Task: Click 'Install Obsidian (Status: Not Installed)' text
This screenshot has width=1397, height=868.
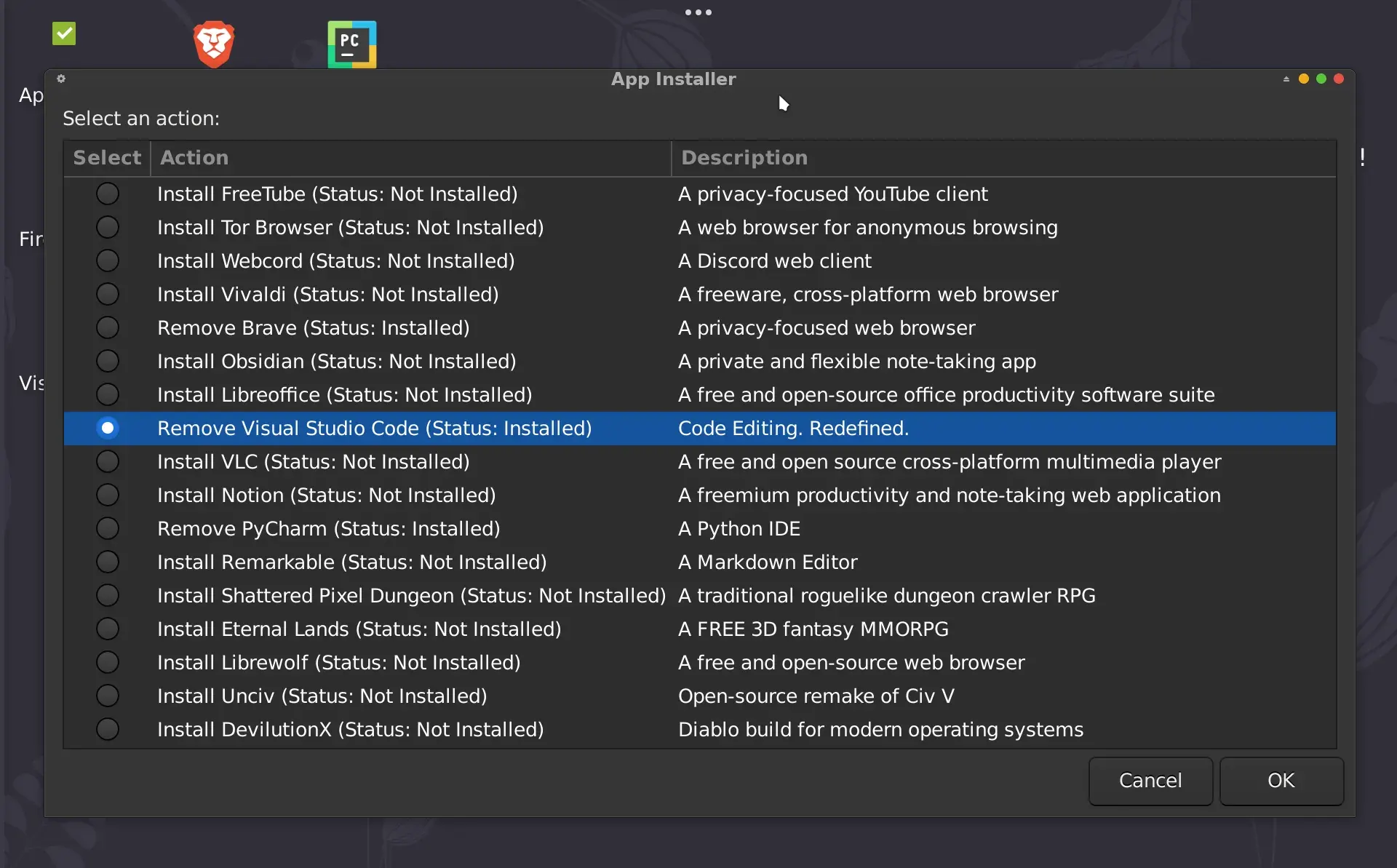Action: 337,362
